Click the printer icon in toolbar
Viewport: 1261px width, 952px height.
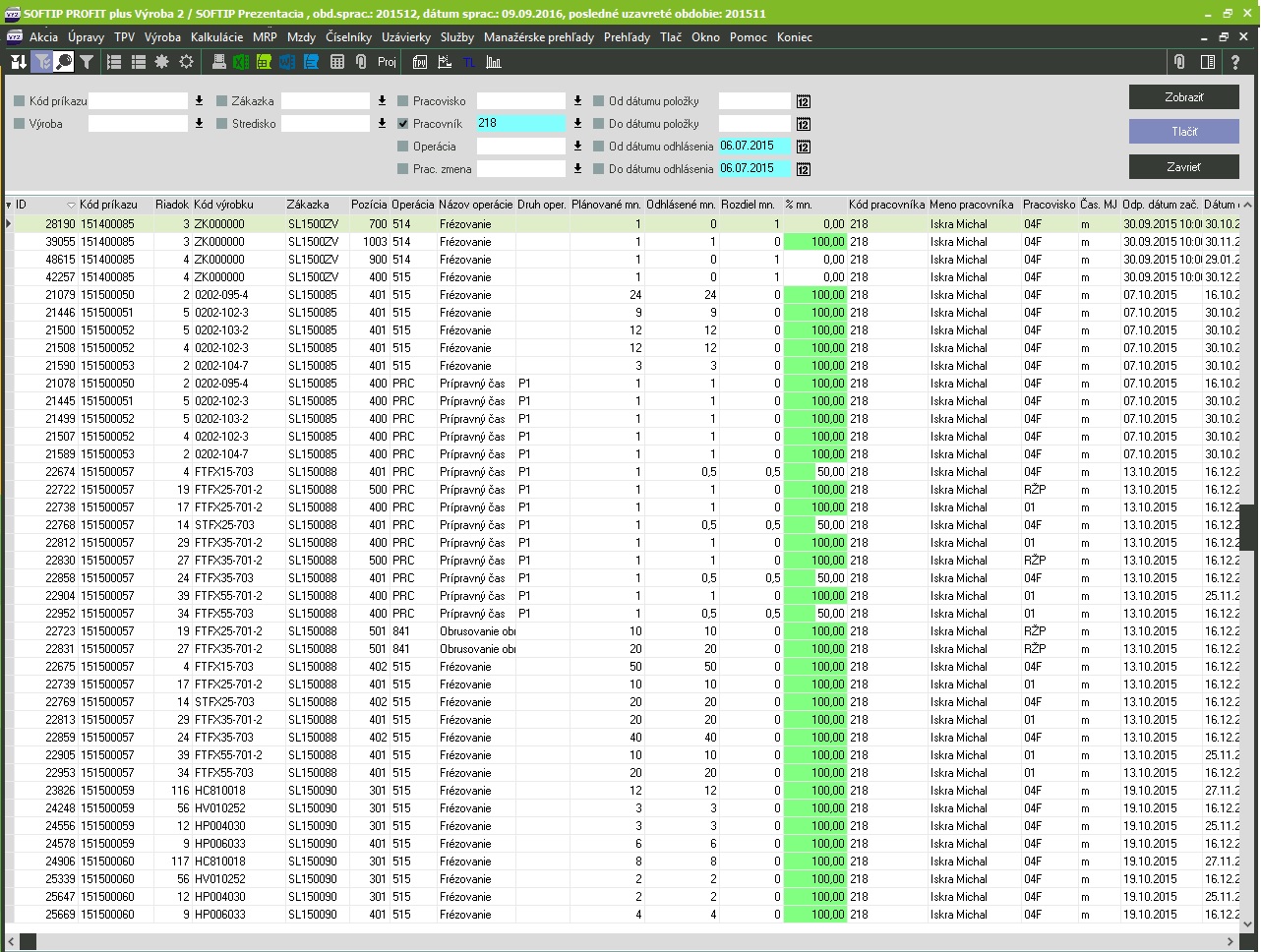click(218, 62)
